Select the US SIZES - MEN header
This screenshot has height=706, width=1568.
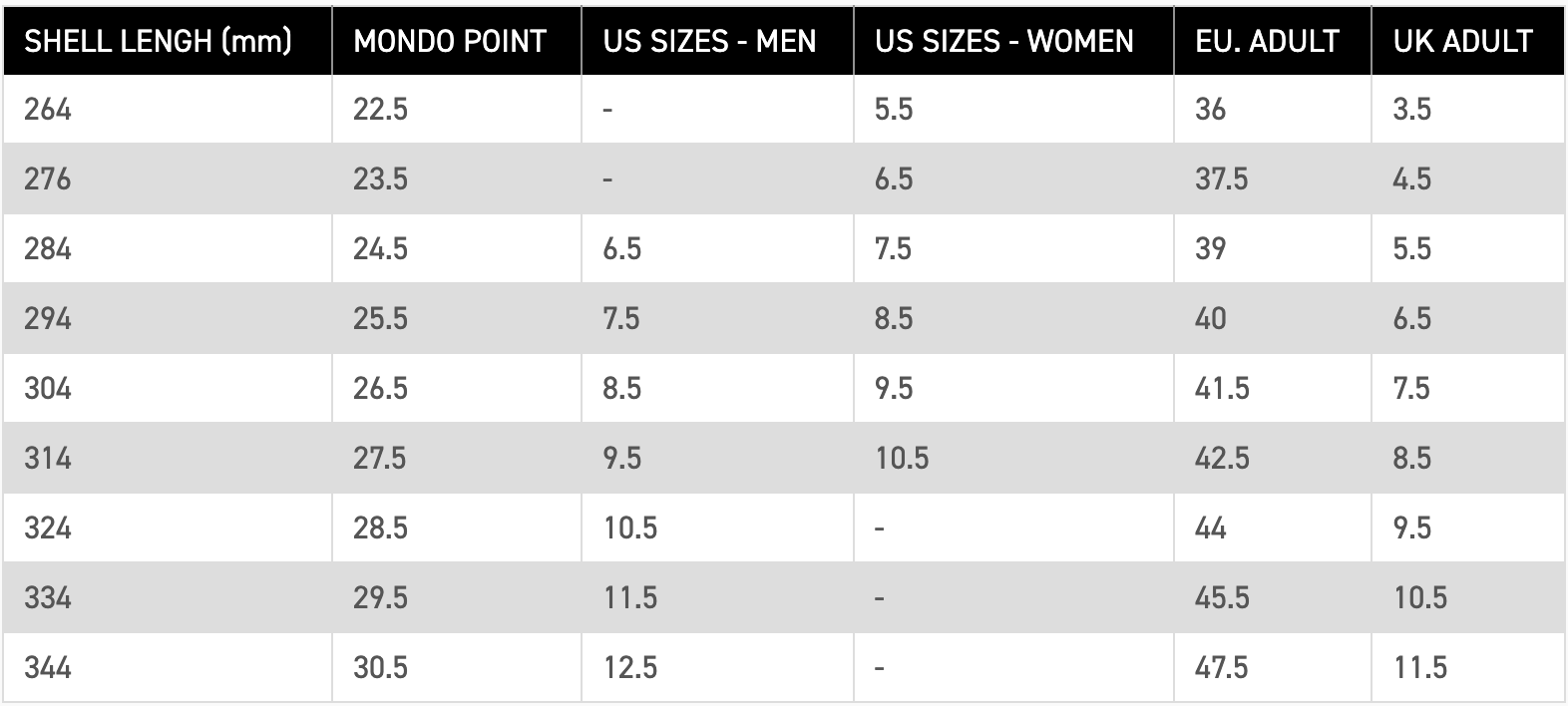click(717, 40)
